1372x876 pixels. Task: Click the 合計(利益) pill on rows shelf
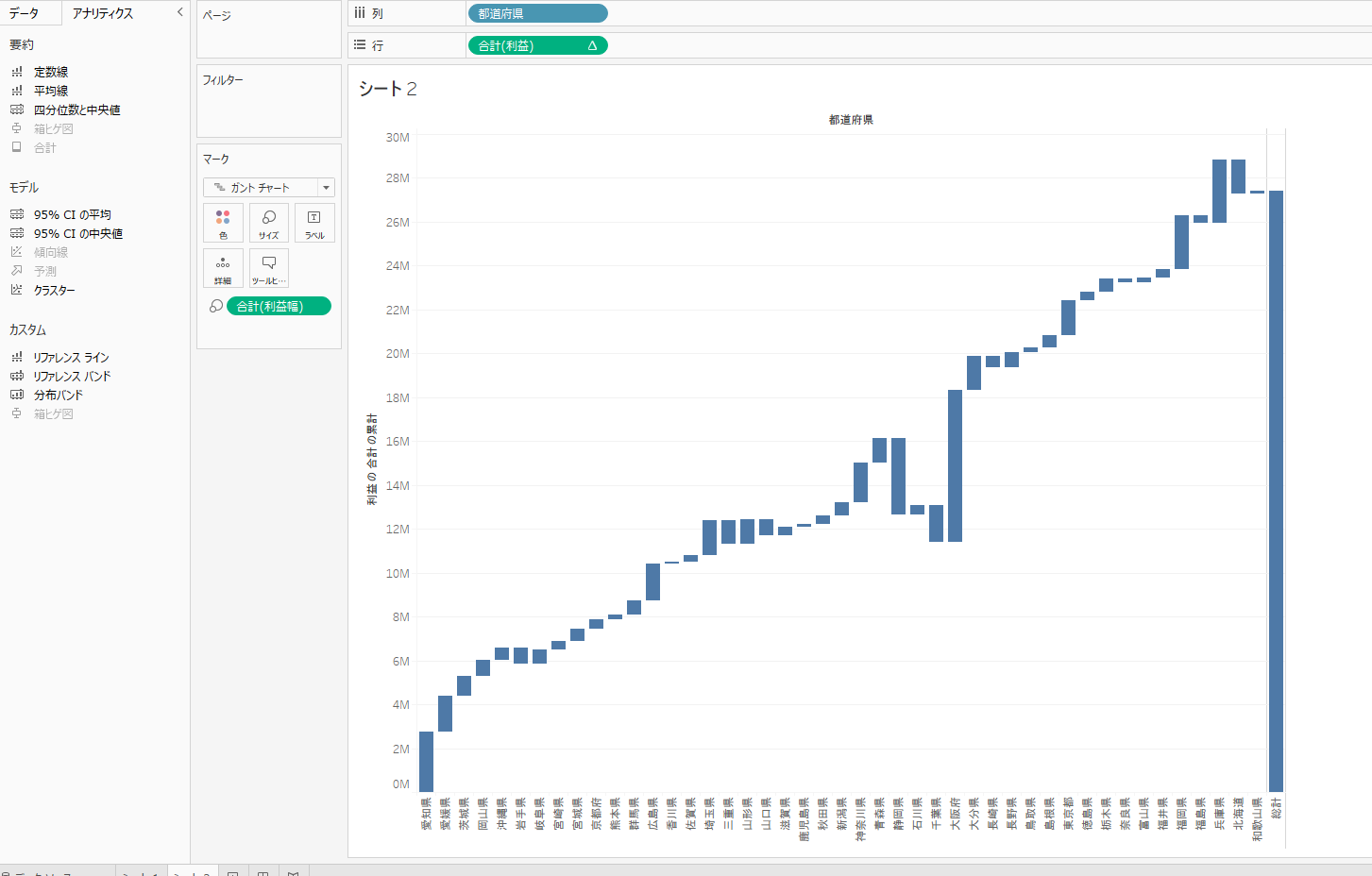[x=537, y=45]
